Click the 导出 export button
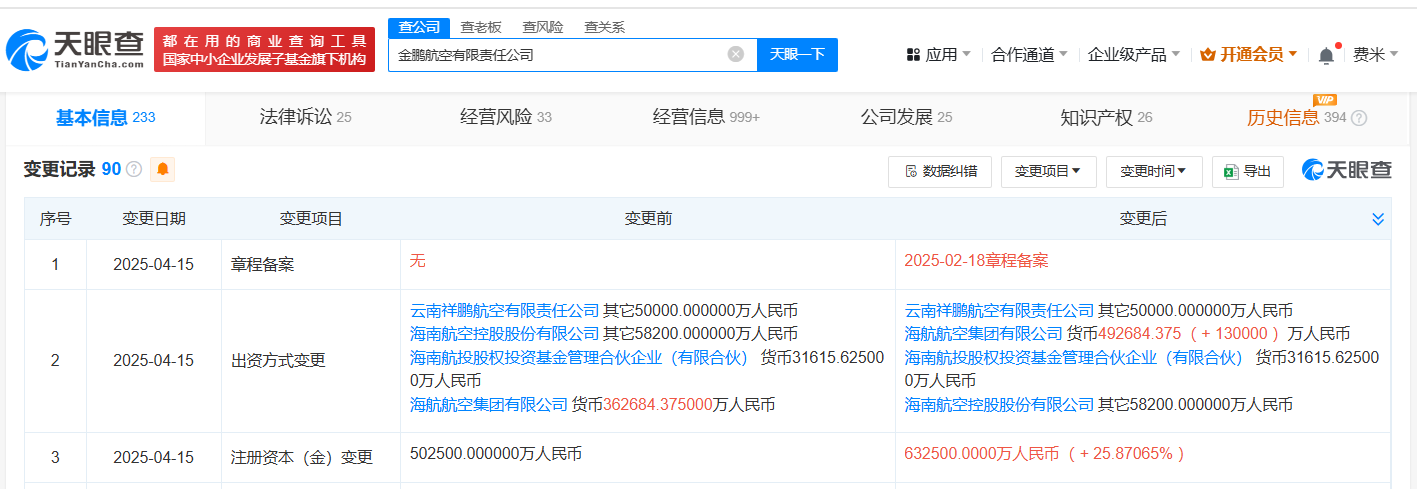Image resolution: width=1417 pixels, height=489 pixels. coord(1247,171)
